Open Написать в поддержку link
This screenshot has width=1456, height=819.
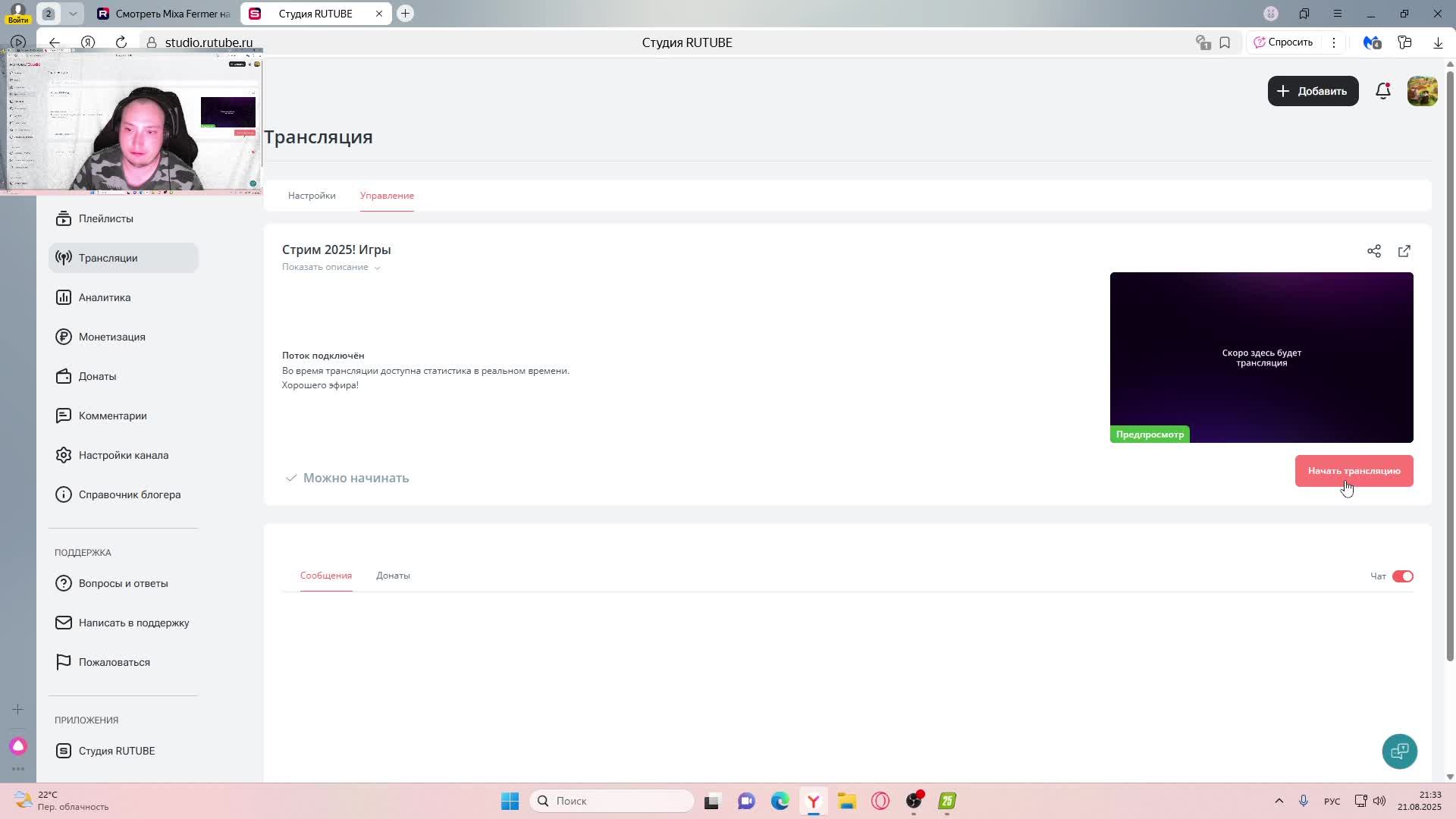tap(133, 623)
